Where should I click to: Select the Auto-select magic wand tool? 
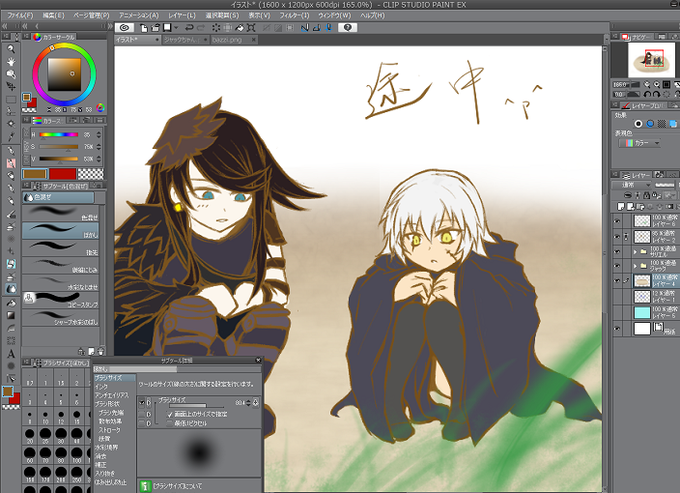click(11, 124)
